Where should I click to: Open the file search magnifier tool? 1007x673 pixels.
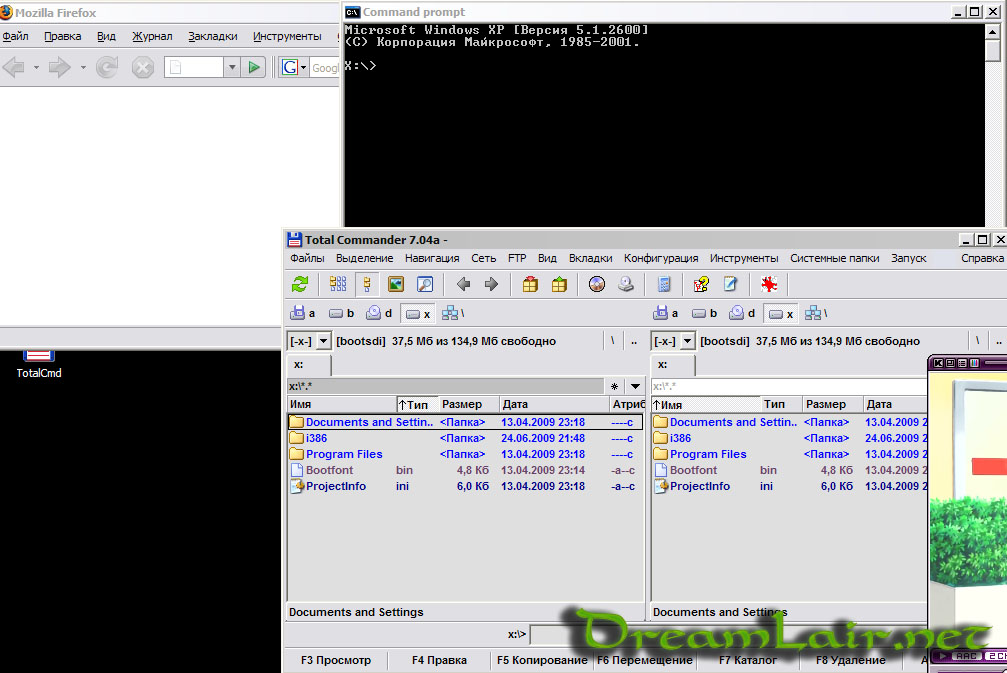click(424, 284)
